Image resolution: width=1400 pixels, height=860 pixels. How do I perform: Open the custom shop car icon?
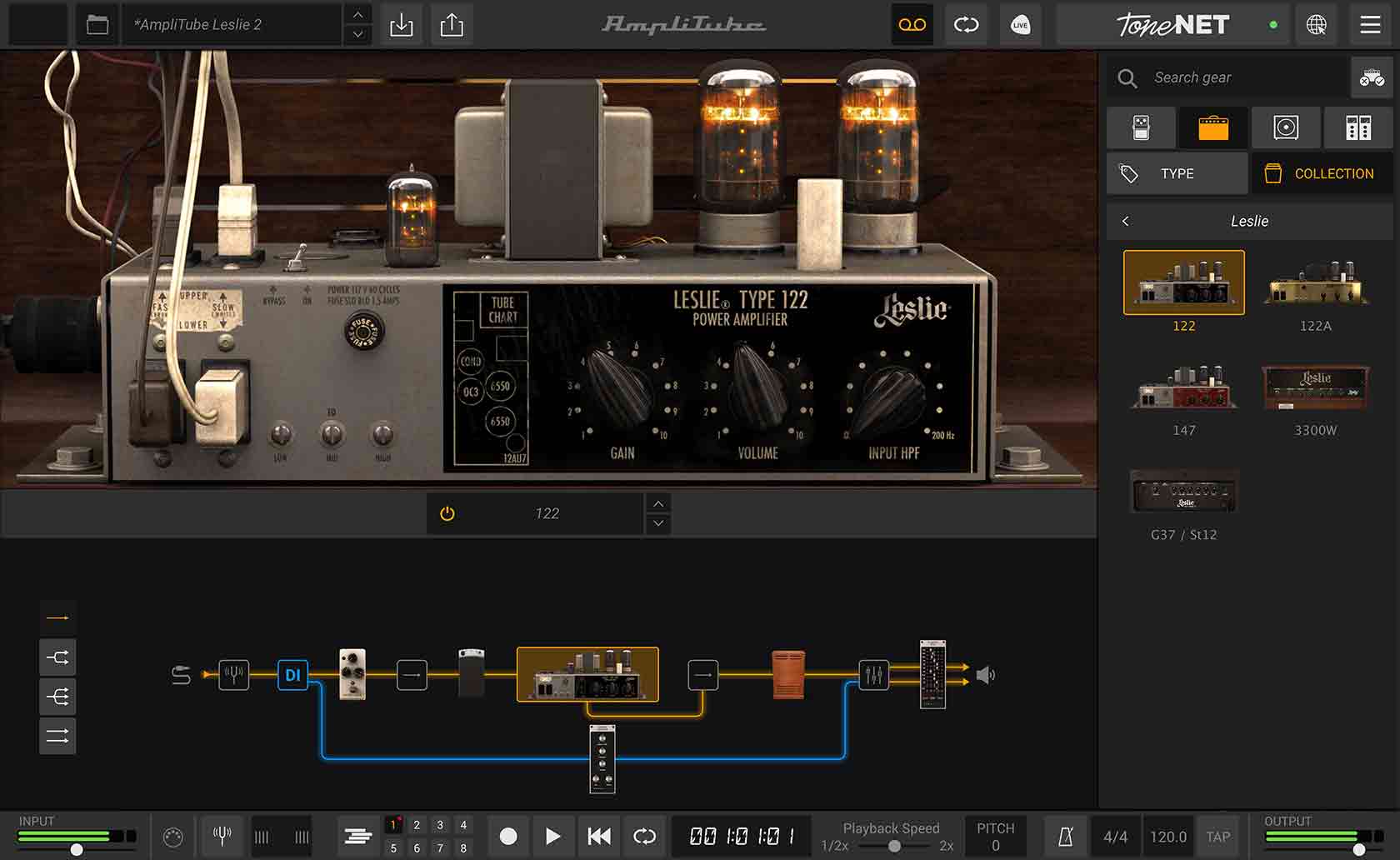tap(1372, 77)
